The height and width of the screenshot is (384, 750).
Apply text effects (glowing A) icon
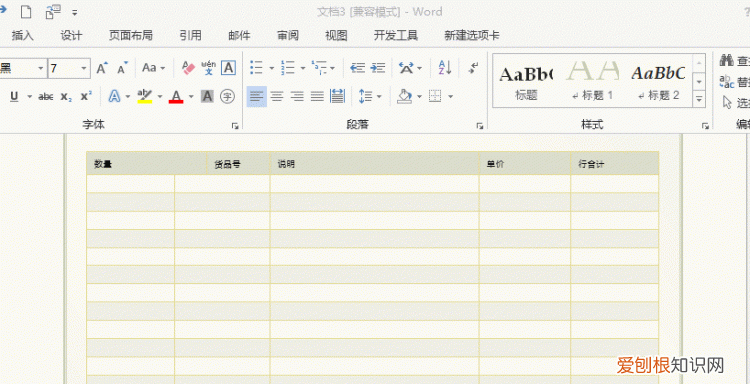[x=114, y=97]
